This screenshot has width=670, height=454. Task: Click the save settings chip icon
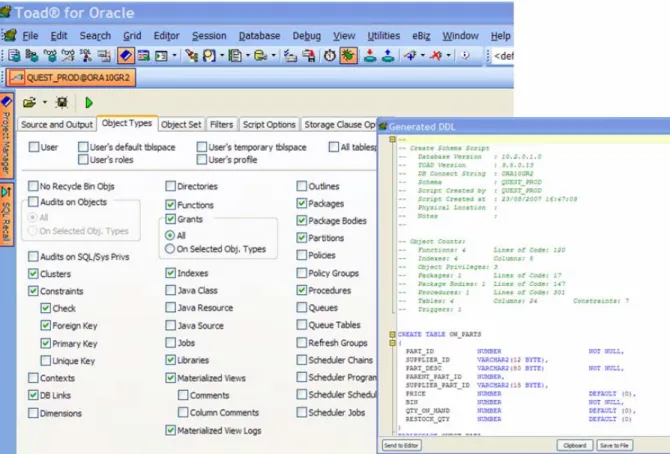coord(62,103)
